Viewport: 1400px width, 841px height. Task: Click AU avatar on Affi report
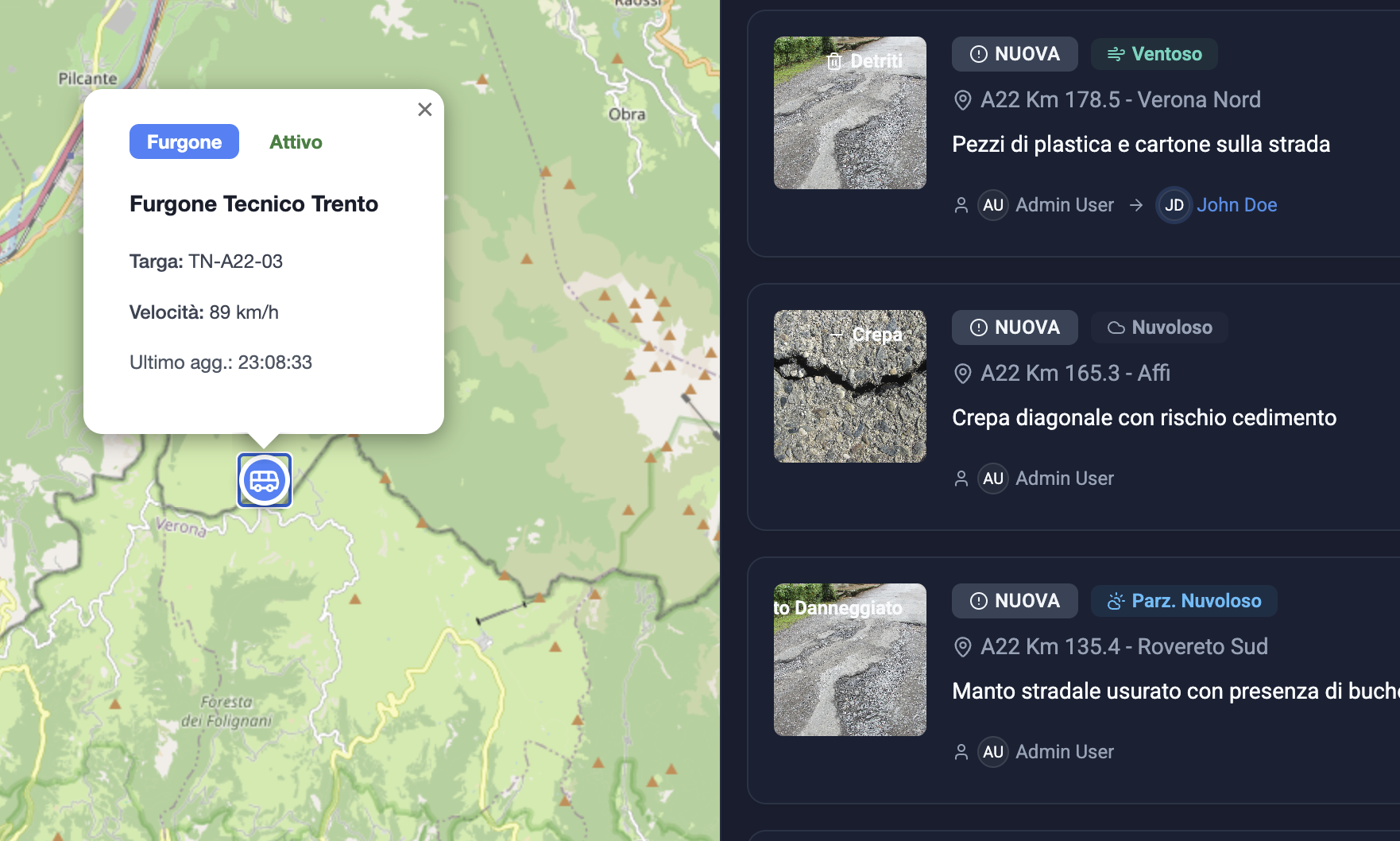pos(993,479)
